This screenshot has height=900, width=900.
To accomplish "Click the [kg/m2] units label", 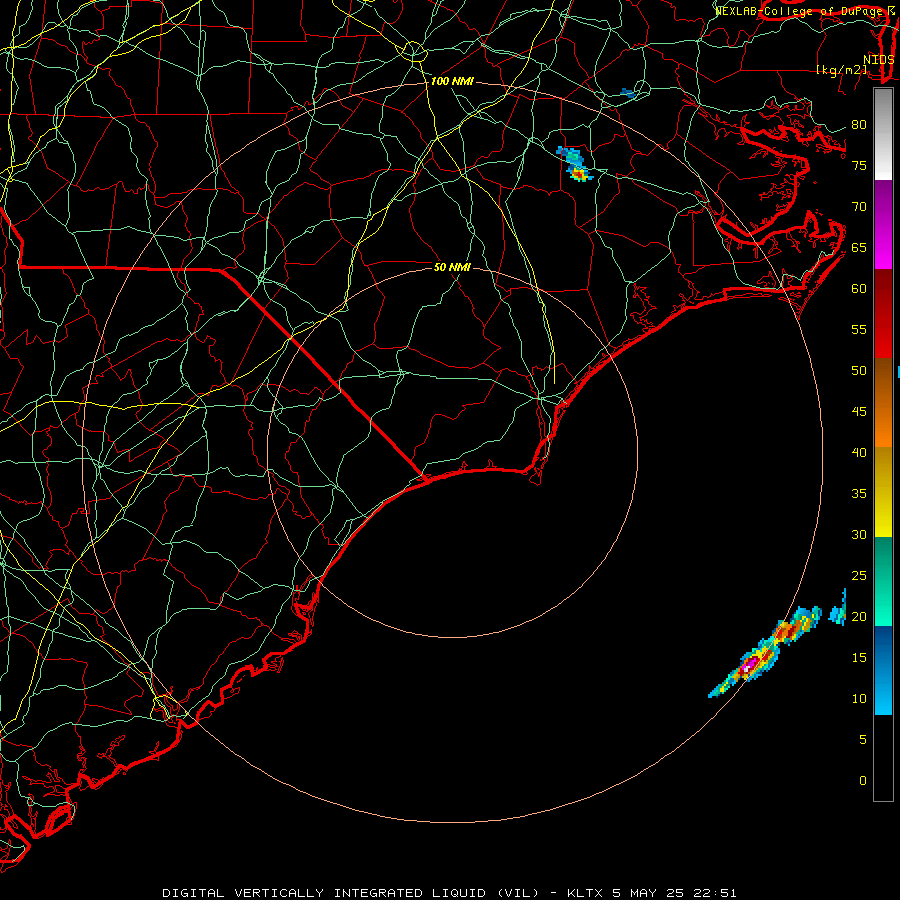I will [842, 70].
